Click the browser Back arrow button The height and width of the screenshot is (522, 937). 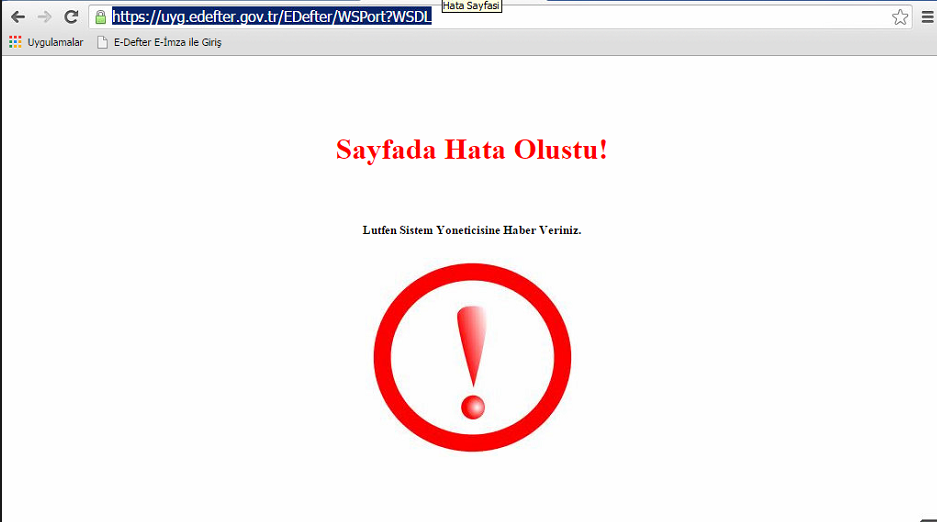pos(18,17)
